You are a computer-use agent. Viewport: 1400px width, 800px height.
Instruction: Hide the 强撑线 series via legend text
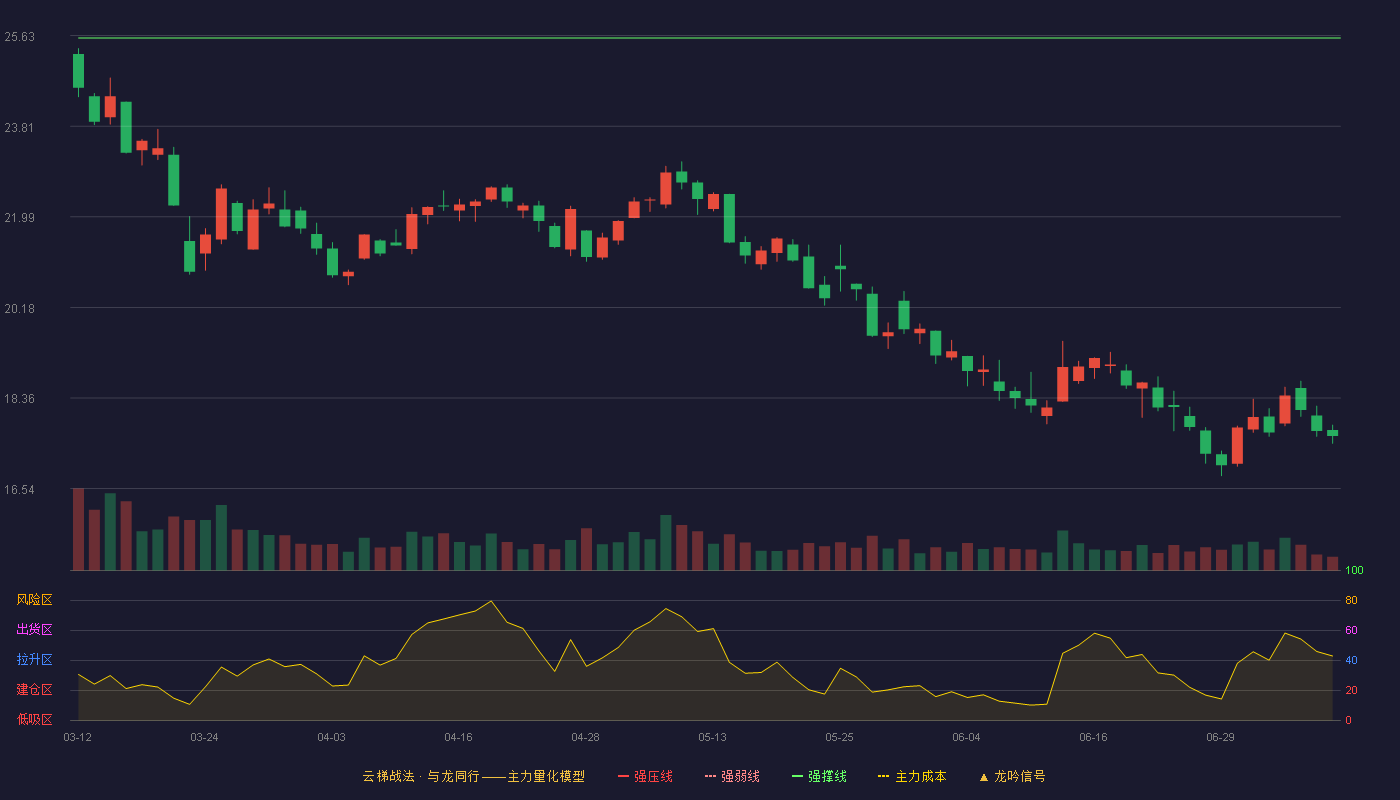tap(827, 776)
